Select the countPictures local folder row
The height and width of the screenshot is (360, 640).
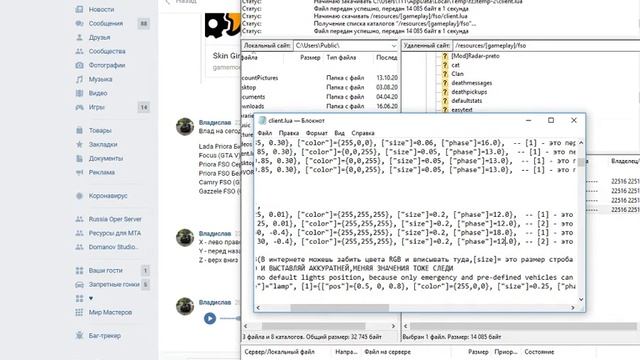pyautogui.click(x=320, y=78)
